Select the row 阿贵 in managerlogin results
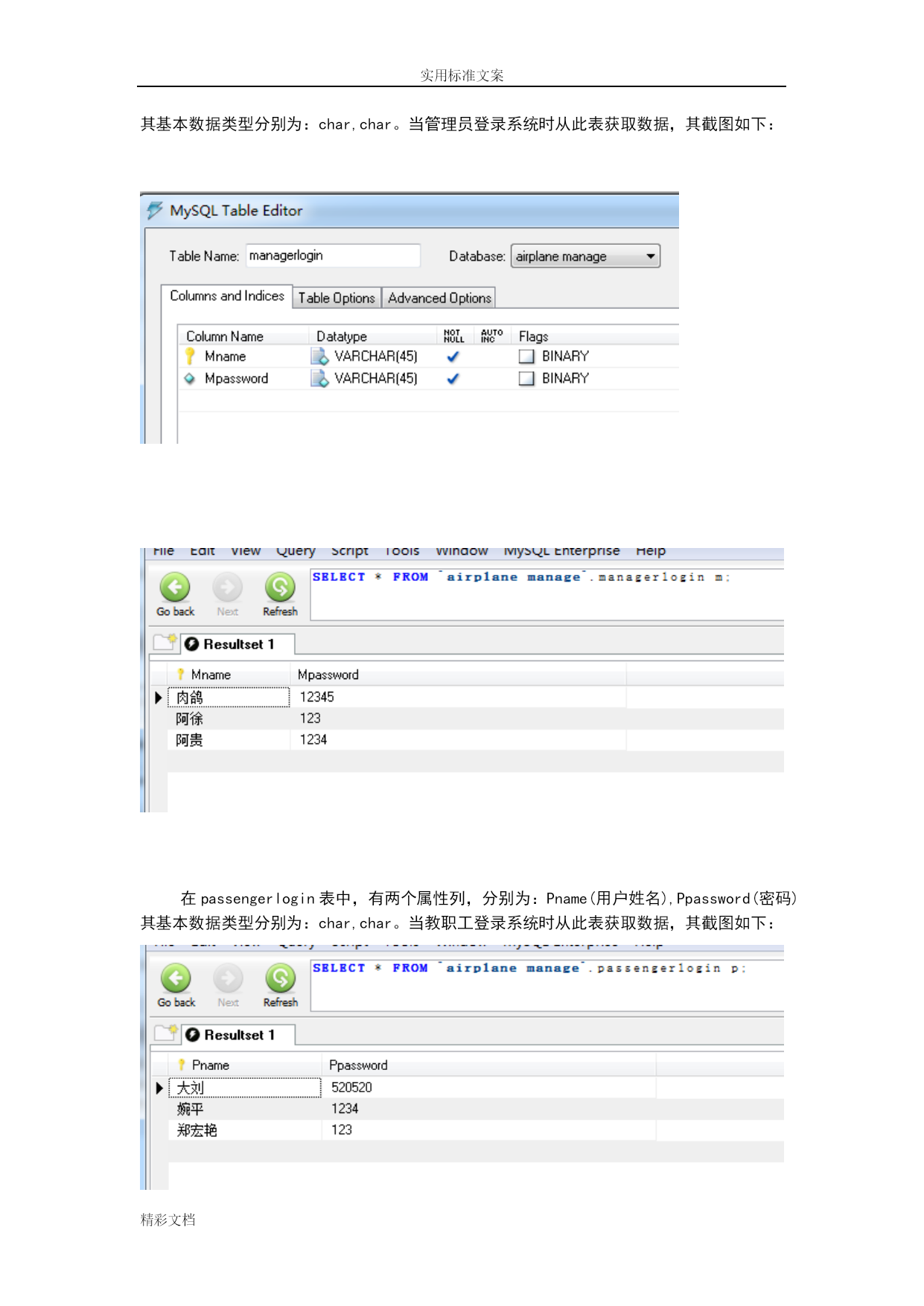Image resolution: width=924 pixels, height=1306 pixels. (x=475, y=740)
